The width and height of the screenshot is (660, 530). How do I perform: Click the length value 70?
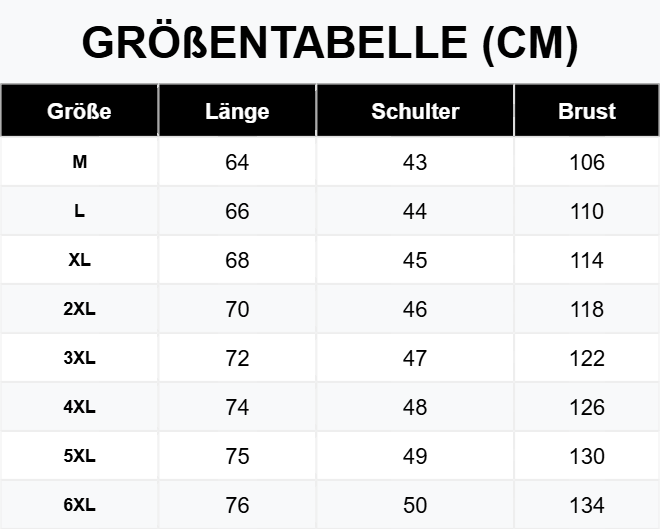[x=237, y=309]
